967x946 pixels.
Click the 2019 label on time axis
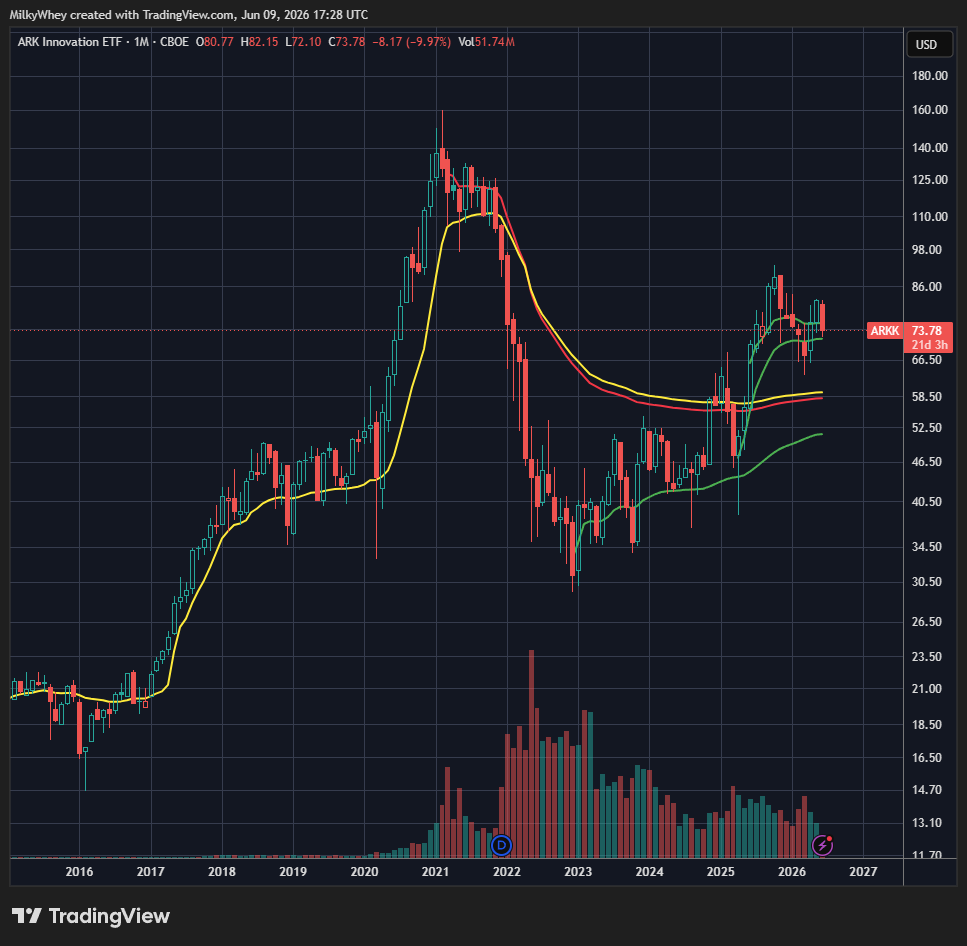click(293, 871)
